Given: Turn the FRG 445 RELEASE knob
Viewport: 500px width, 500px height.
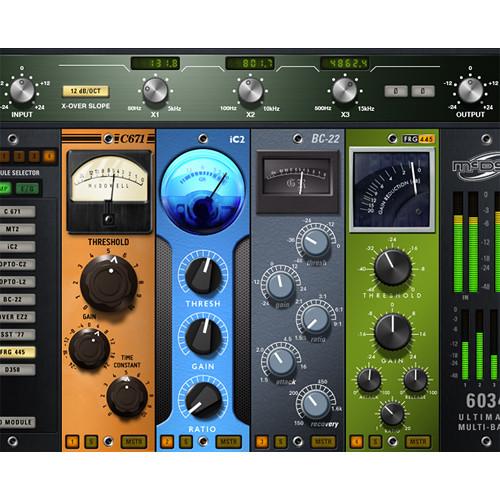Looking at the screenshot, I should tap(415, 380).
